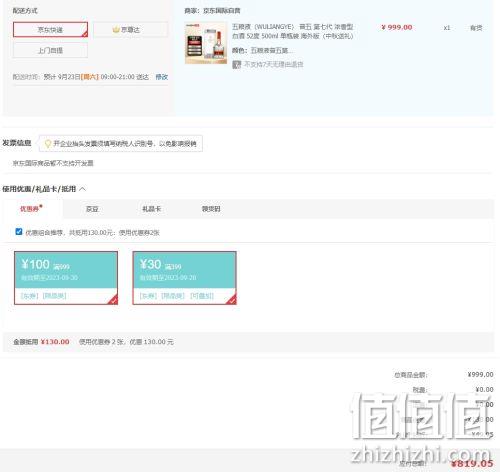Click the no 7-day return icon
Image resolution: width=500 pixels, height=472 pixels.
236,64
